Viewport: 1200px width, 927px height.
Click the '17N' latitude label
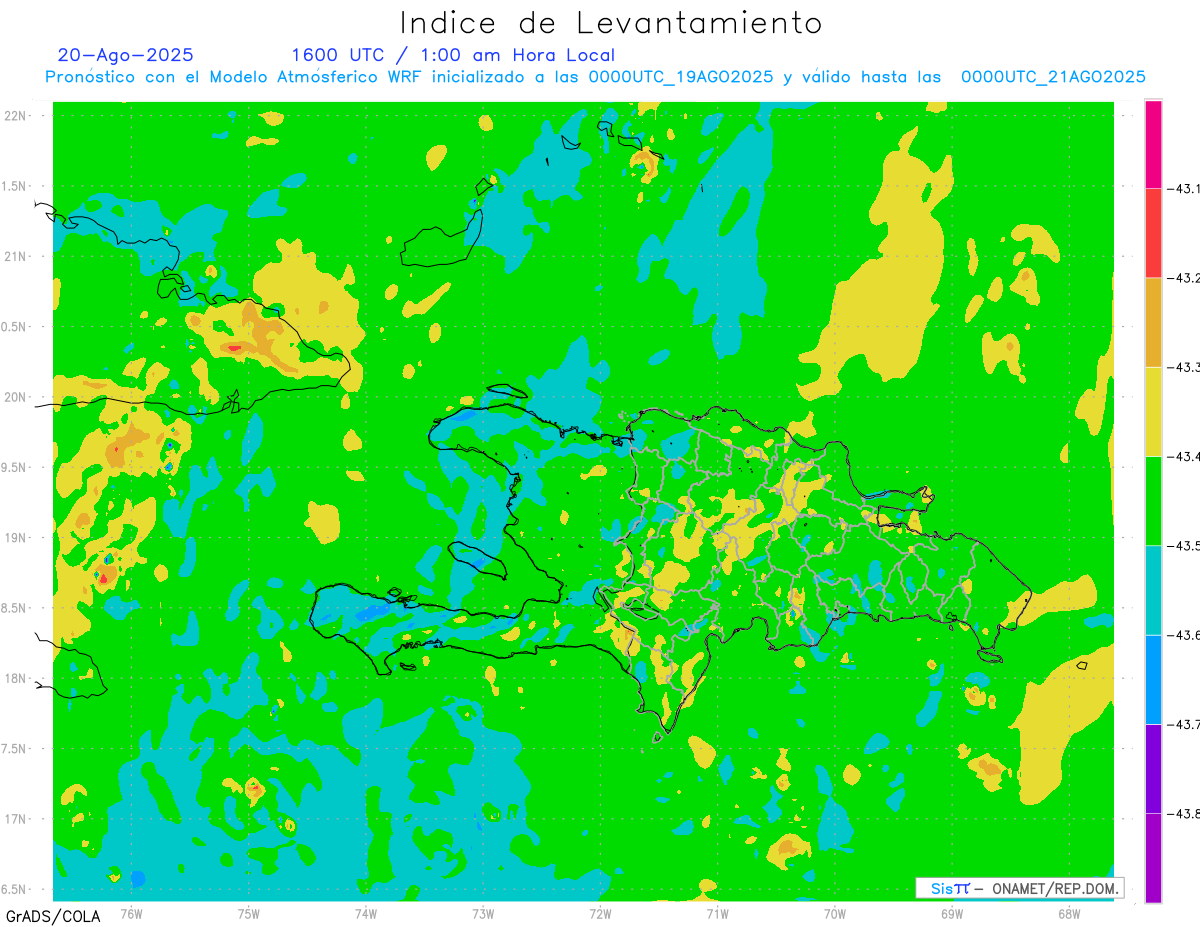click(15, 819)
